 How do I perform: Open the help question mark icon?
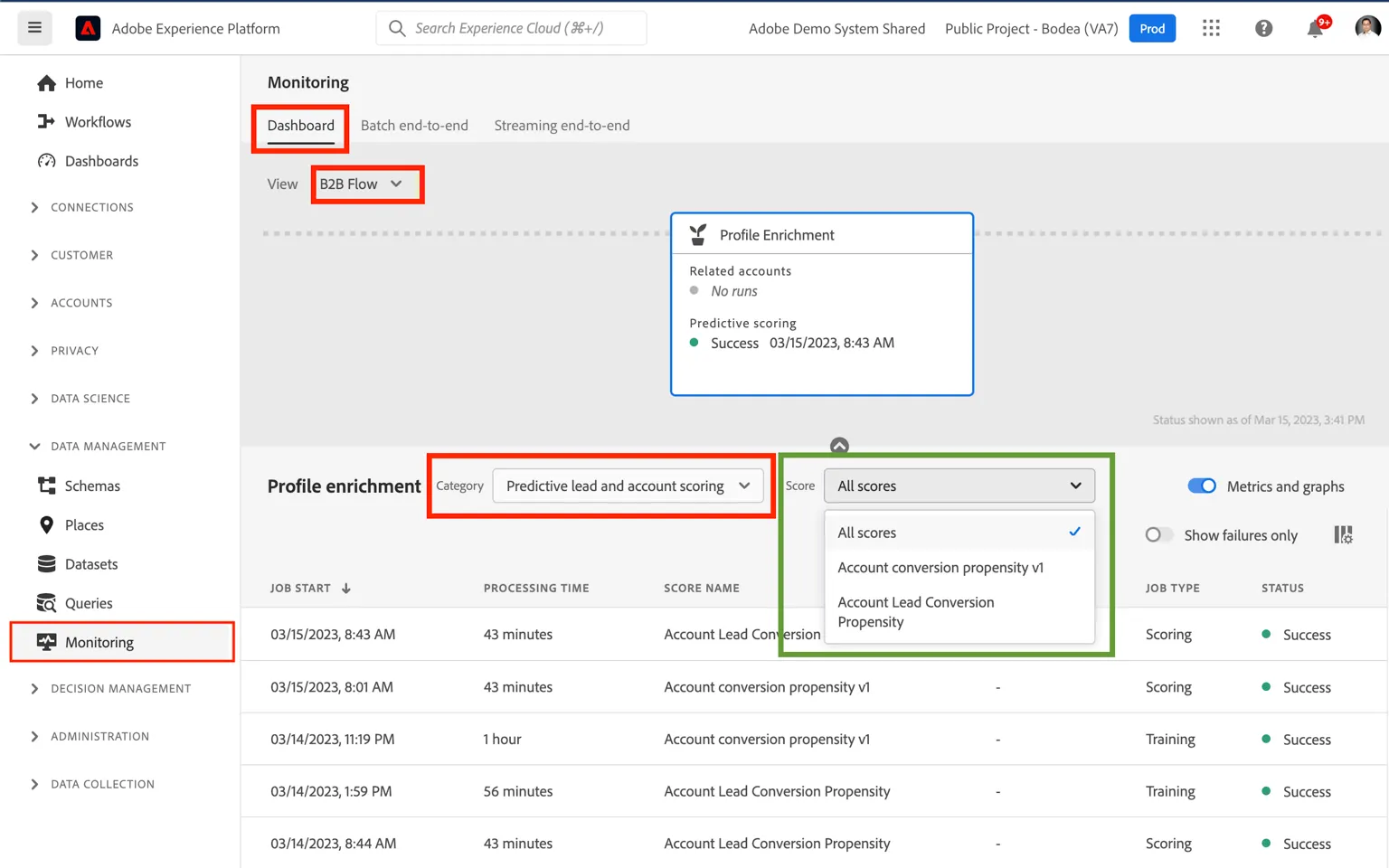[x=1263, y=29]
